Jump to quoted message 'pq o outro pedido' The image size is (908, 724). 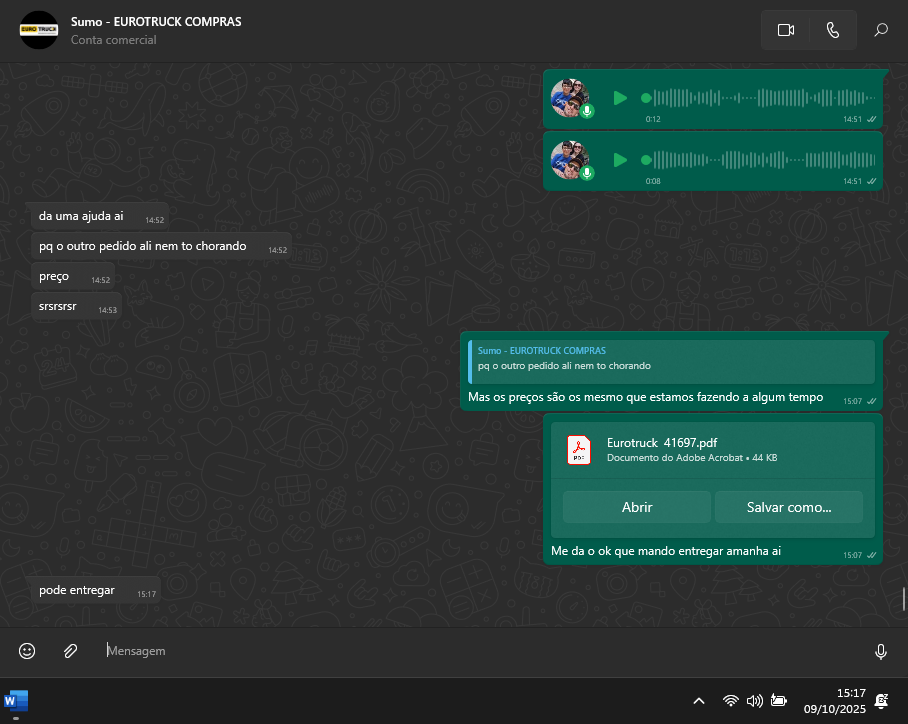(672, 360)
